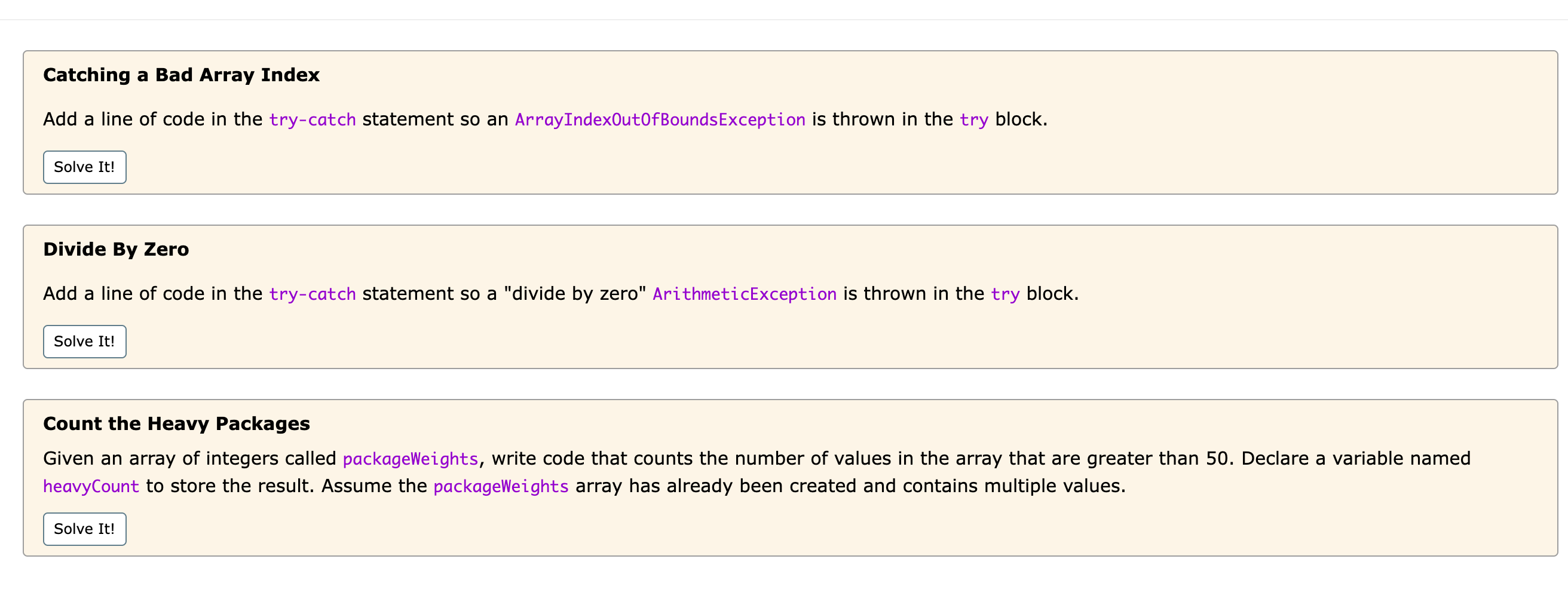1568x608 pixels.
Task: Select the 'Catching a Bad Array Index' heading
Action: click(182, 75)
